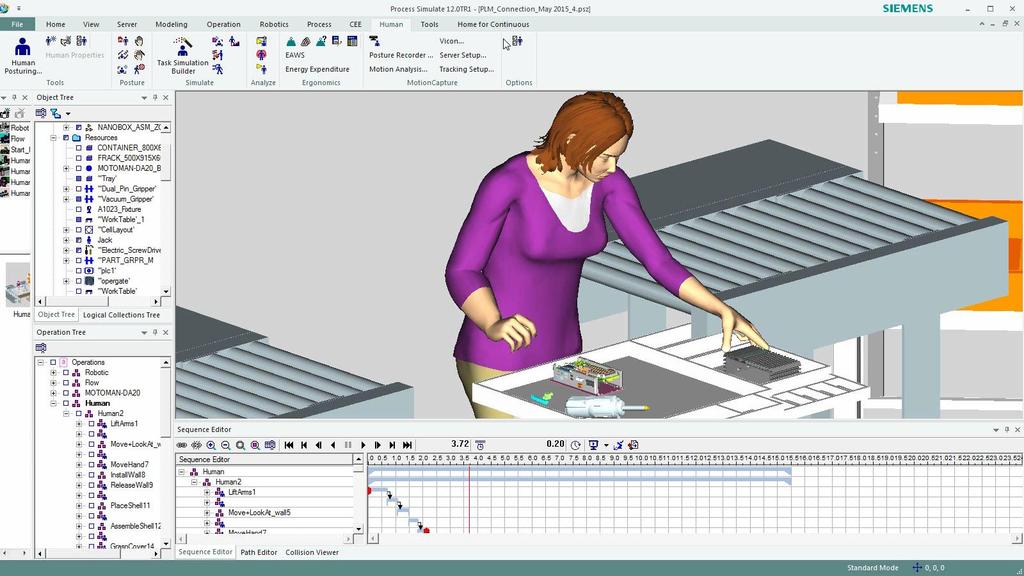Jump to the end of simulation
The height and width of the screenshot is (576, 1024).
[408, 445]
